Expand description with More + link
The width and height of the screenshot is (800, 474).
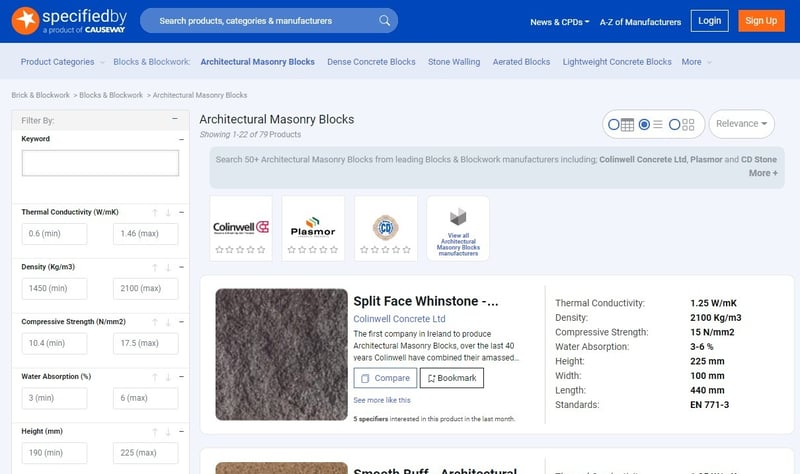pyautogui.click(x=763, y=173)
